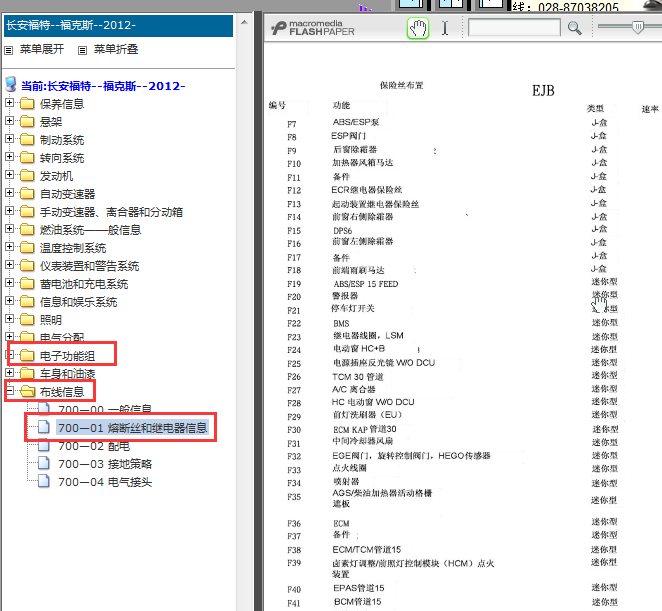This screenshot has width=662, height=611.
Task: Click the 长安福特--福克斯--2012- title bar
Action: 119,25
